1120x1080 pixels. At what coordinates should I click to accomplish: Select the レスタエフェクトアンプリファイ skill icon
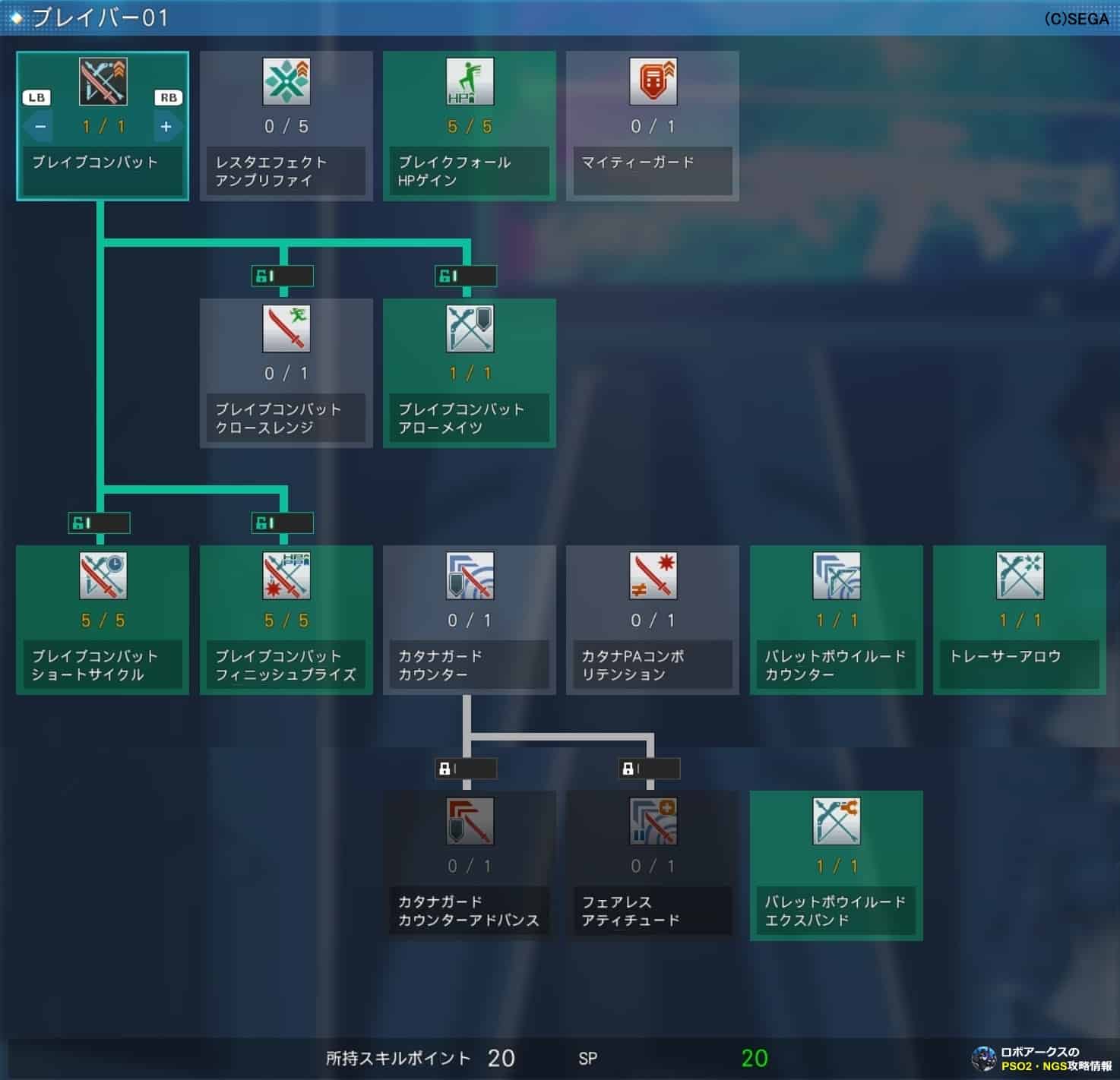(x=286, y=82)
